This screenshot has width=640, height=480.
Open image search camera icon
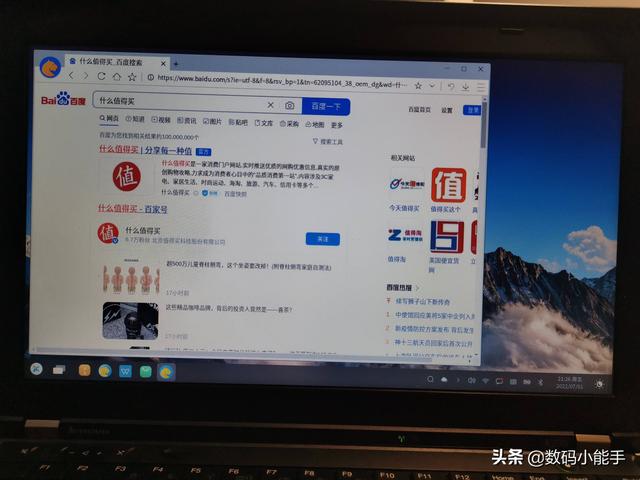tap(289, 106)
